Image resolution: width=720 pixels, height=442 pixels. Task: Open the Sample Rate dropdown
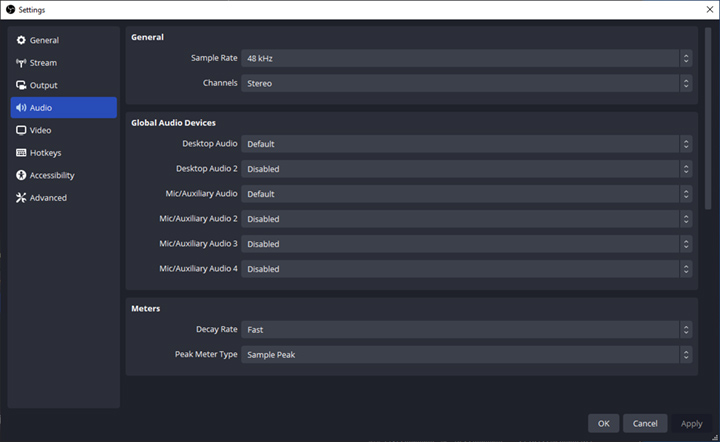point(467,58)
